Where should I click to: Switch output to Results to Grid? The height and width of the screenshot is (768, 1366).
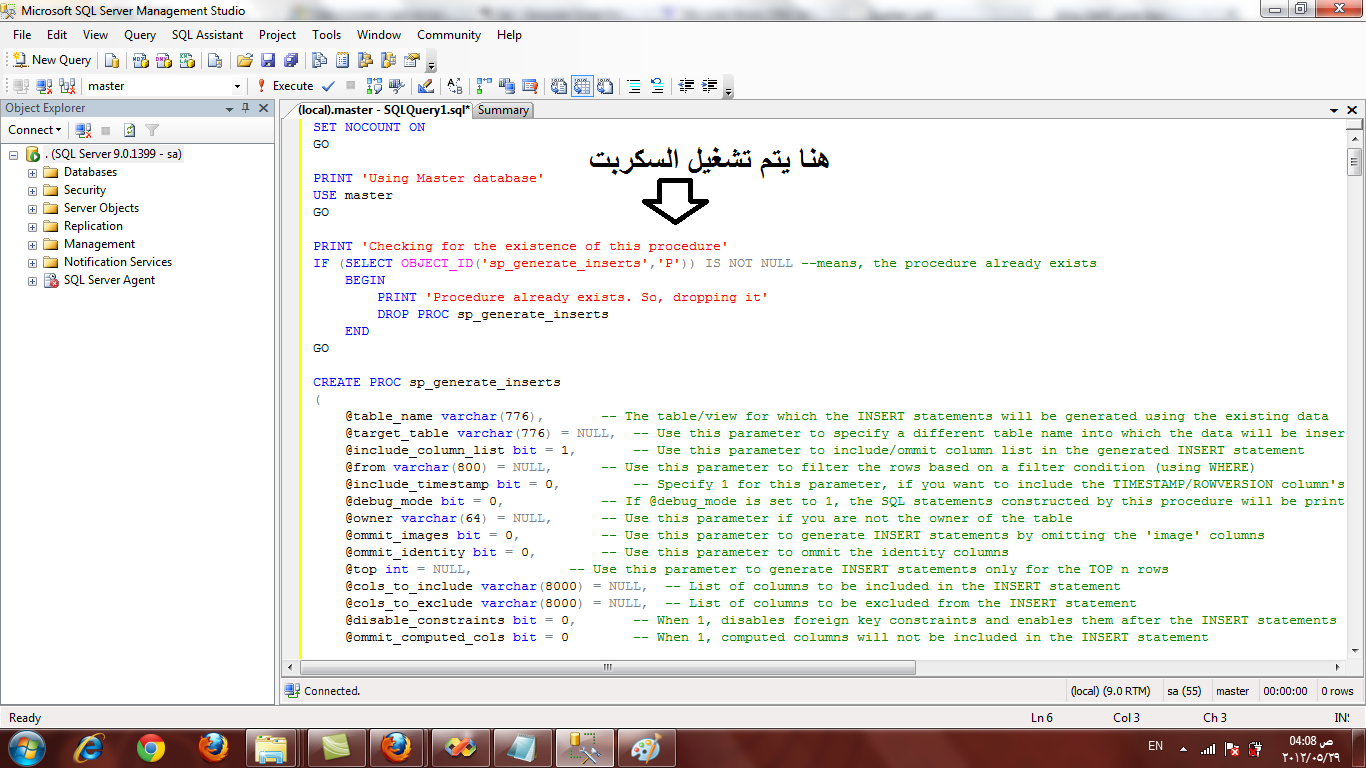(x=582, y=86)
